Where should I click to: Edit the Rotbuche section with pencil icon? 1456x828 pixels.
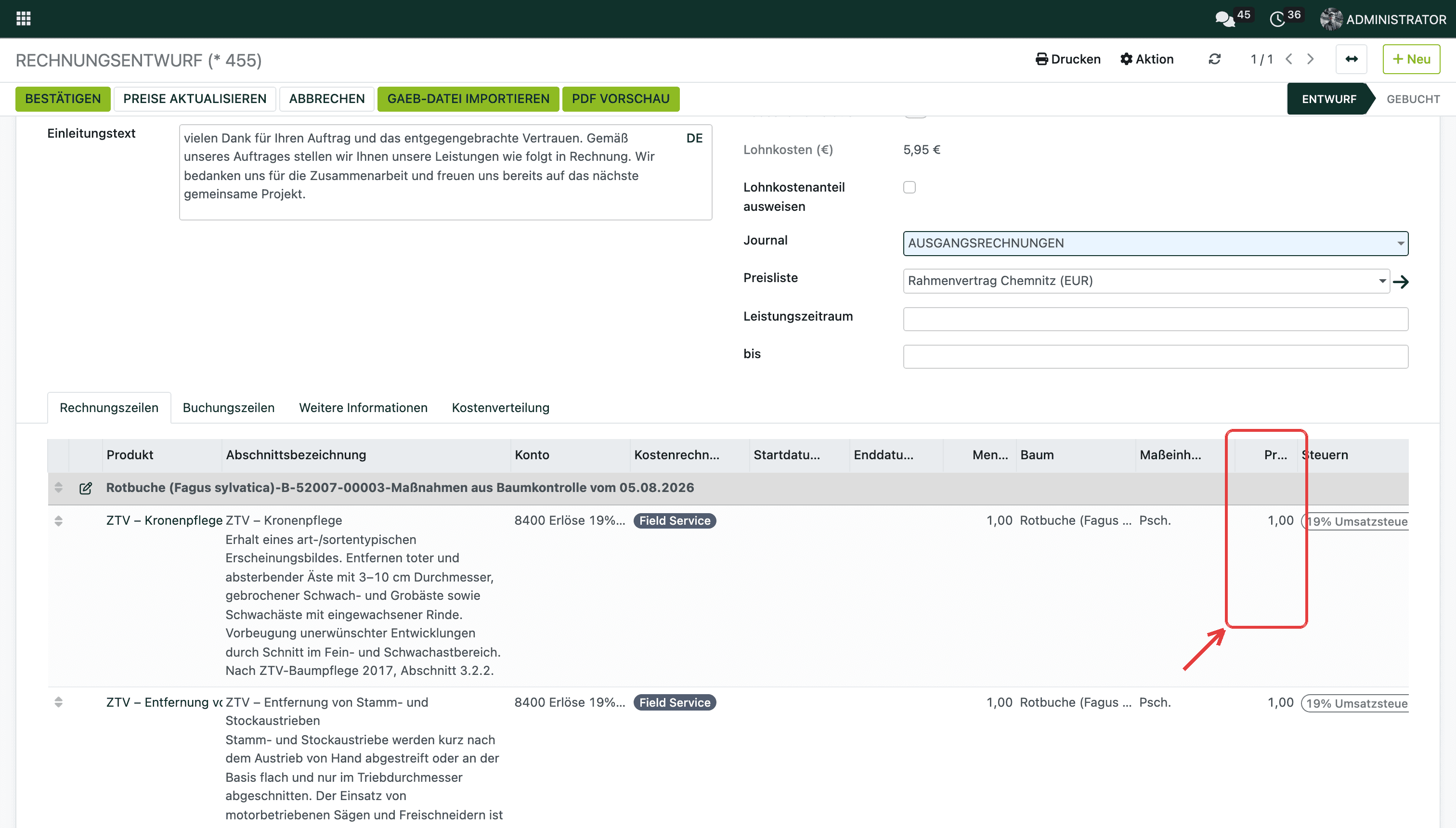tap(85, 488)
